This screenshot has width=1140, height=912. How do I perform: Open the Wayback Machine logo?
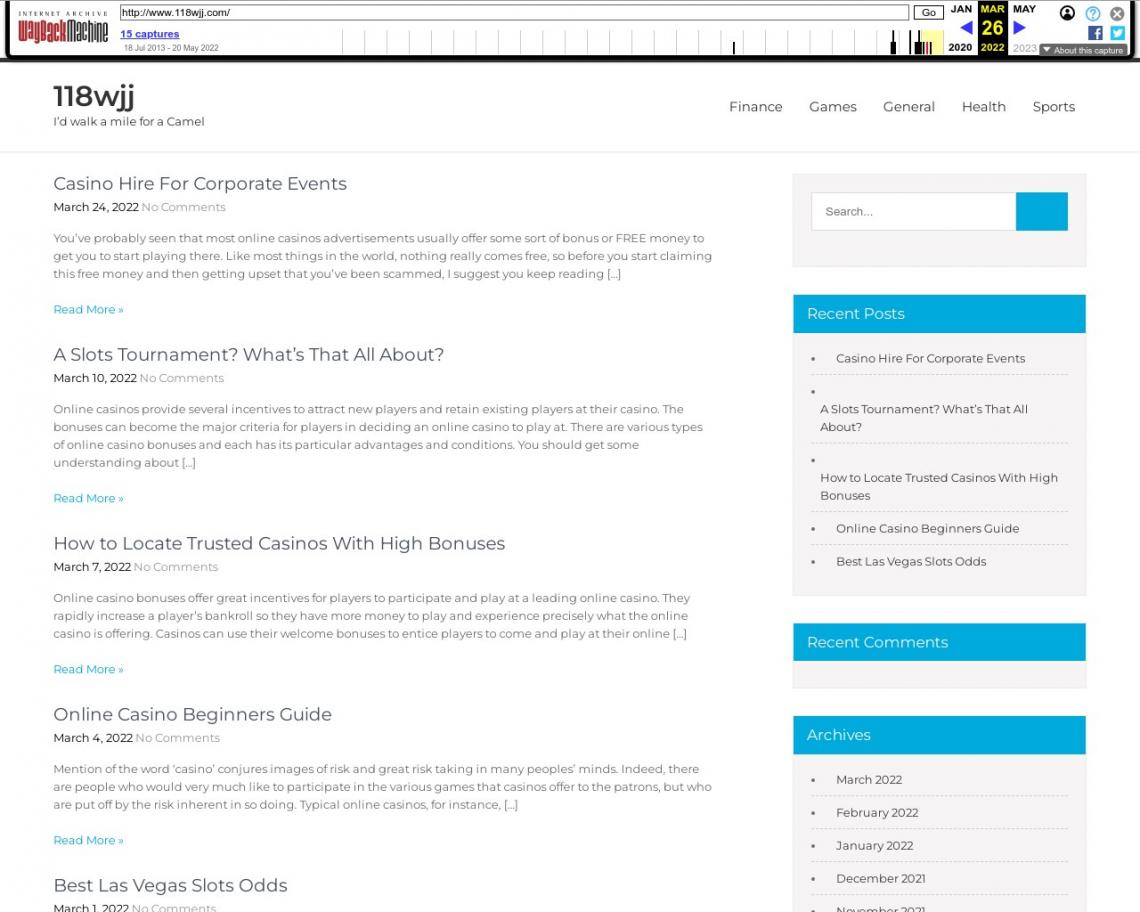(63, 28)
